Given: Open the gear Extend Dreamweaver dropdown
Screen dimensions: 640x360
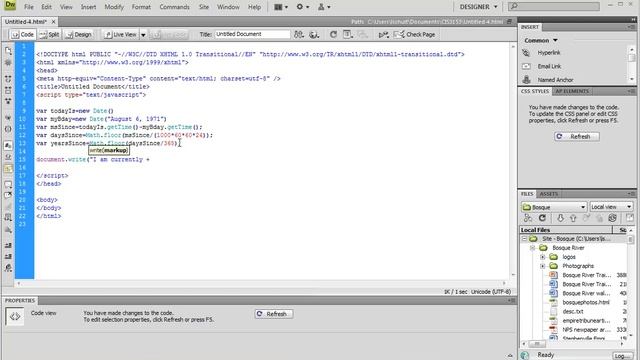Looking at the screenshot, I should pyautogui.click(x=302, y=7).
